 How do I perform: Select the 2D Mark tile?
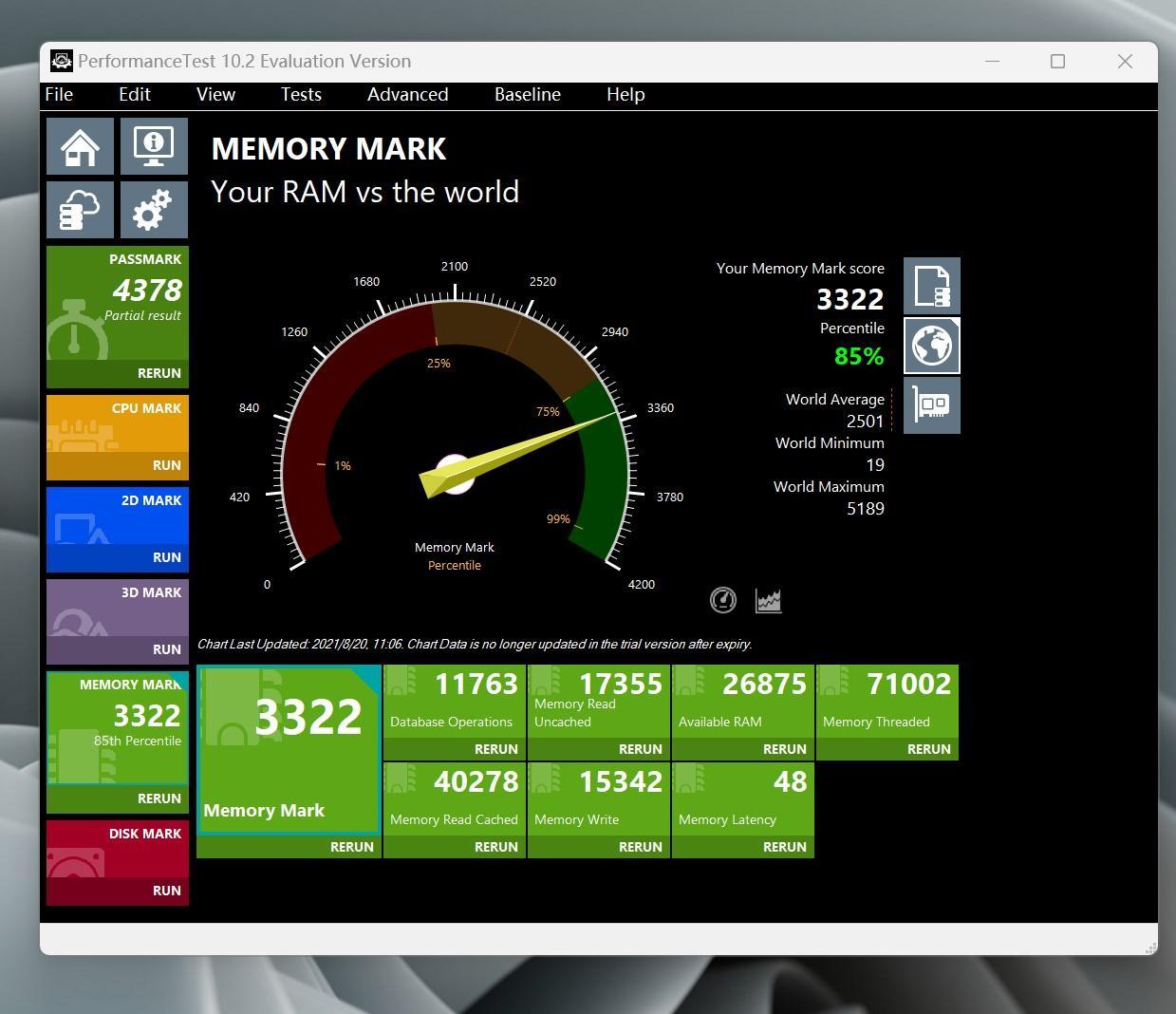click(x=118, y=516)
